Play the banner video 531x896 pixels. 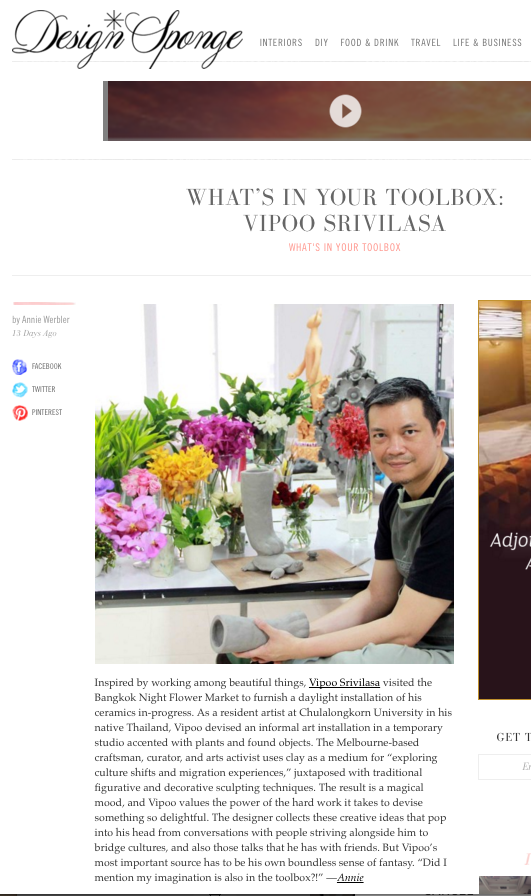pos(345,111)
